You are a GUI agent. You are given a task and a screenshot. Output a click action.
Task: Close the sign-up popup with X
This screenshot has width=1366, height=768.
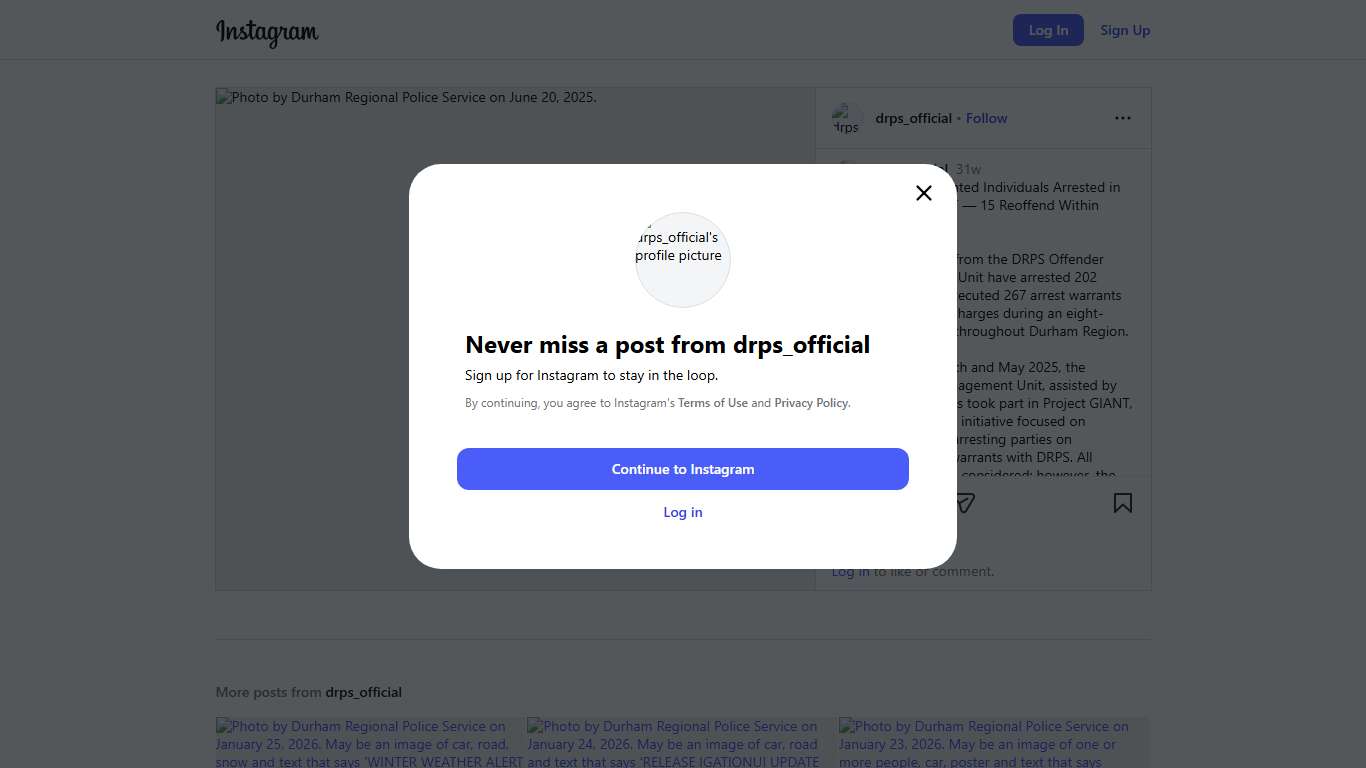[x=924, y=193]
